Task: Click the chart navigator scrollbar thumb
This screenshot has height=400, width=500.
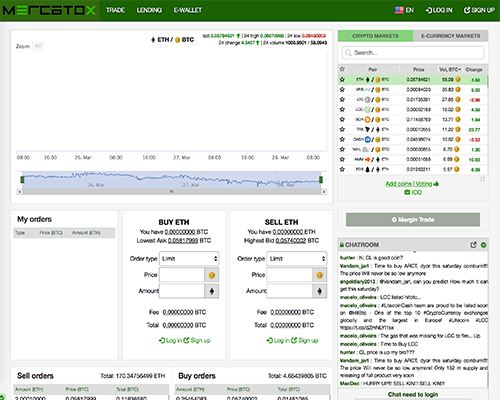Action: pyautogui.click(x=172, y=192)
